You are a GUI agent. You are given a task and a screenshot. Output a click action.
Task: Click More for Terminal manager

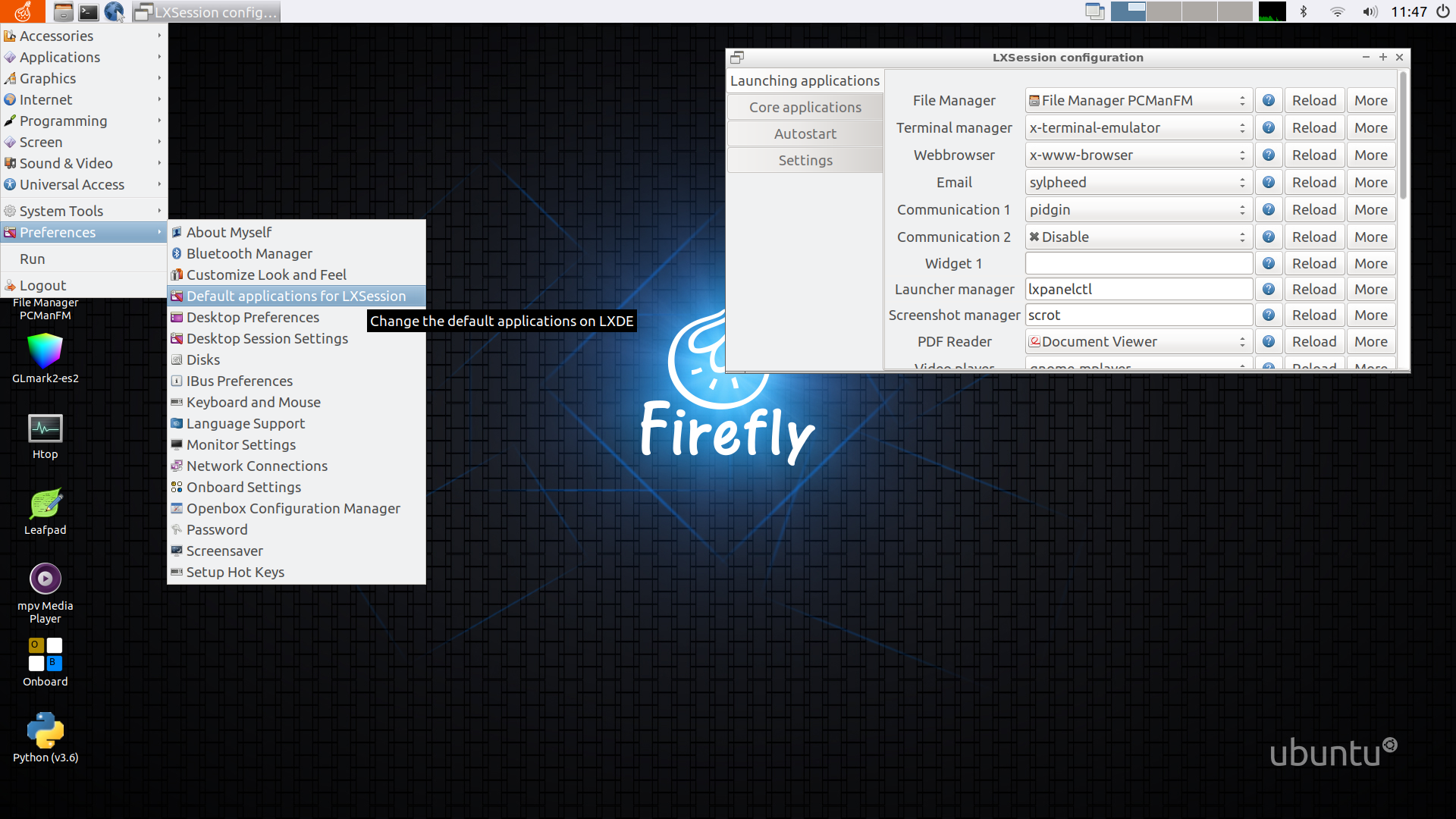(1371, 127)
